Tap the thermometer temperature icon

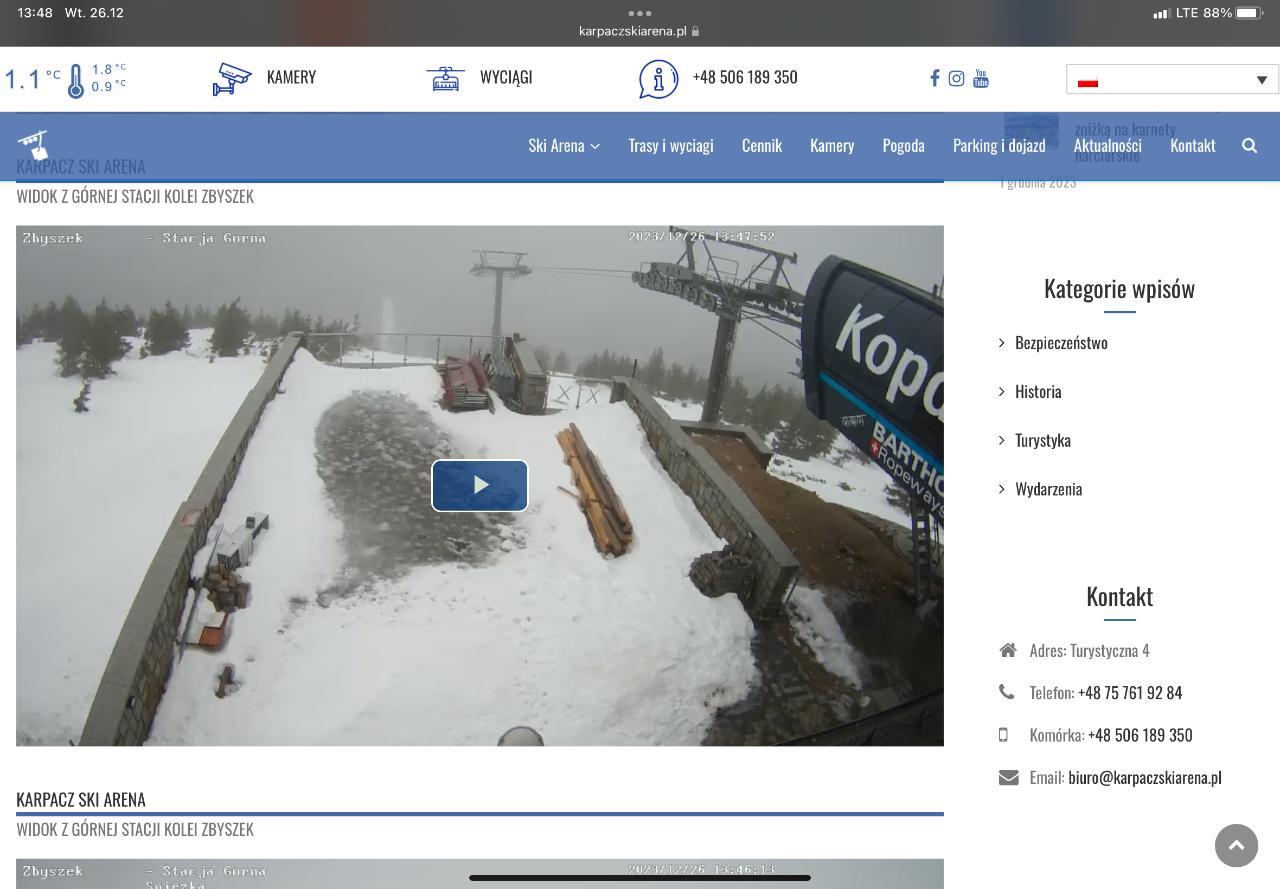[x=76, y=81]
